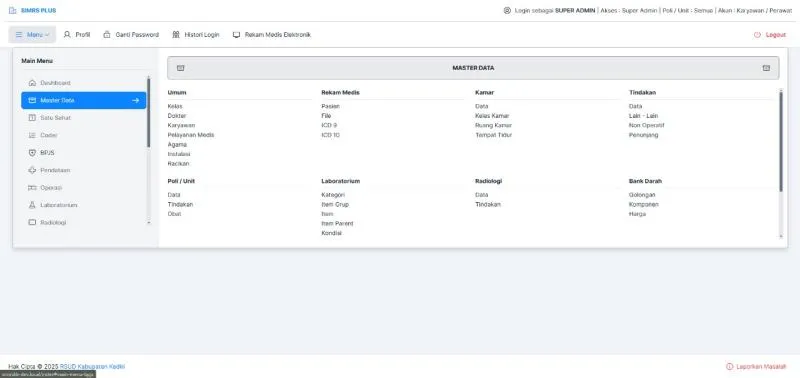Open Laboratorium in Main Menu
This screenshot has width=800, height=378.
pyautogui.click(x=84, y=205)
